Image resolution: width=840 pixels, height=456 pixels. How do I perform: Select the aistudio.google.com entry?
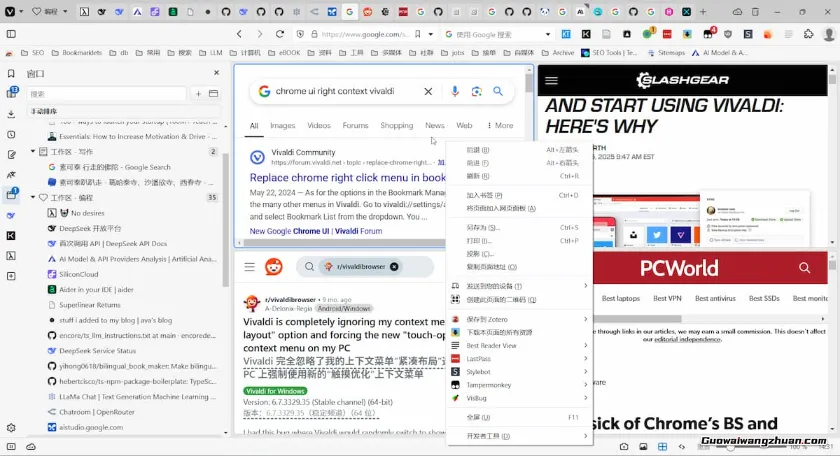click(132, 427)
